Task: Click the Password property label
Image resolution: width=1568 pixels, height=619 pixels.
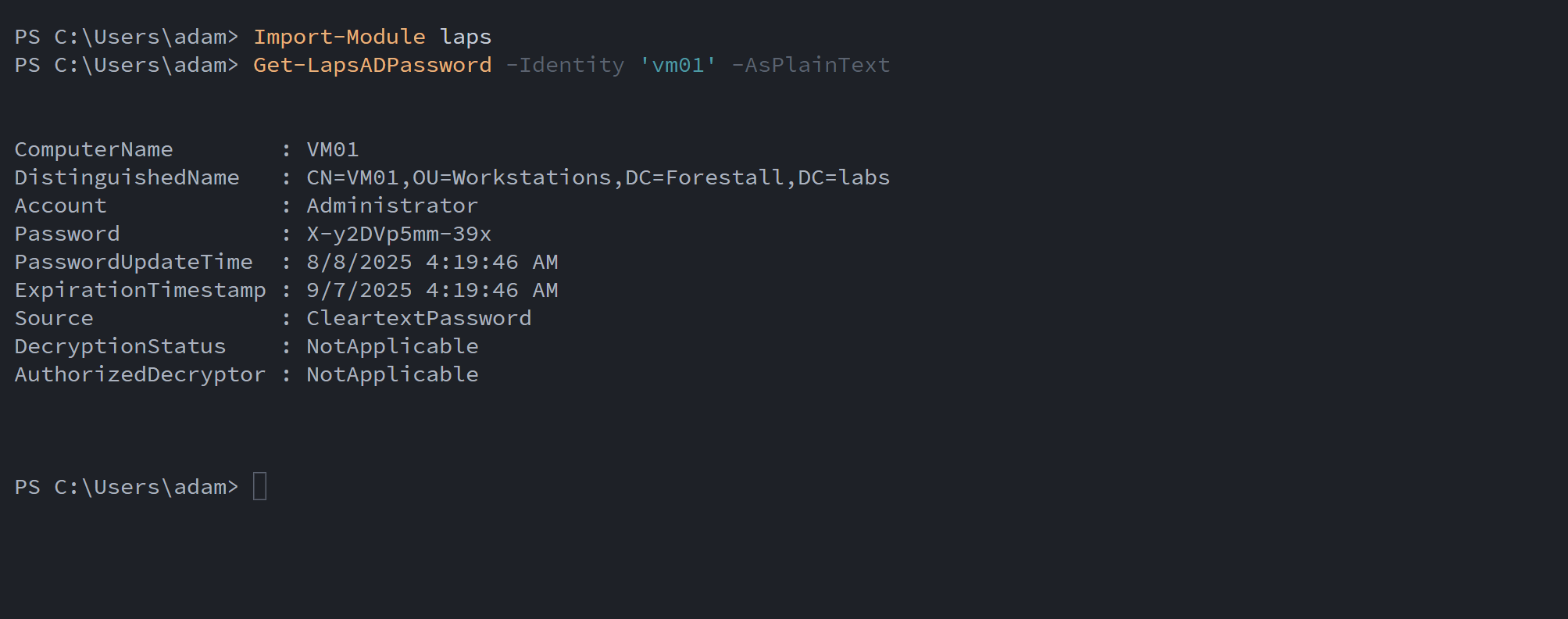Action: [x=67, y=234]
